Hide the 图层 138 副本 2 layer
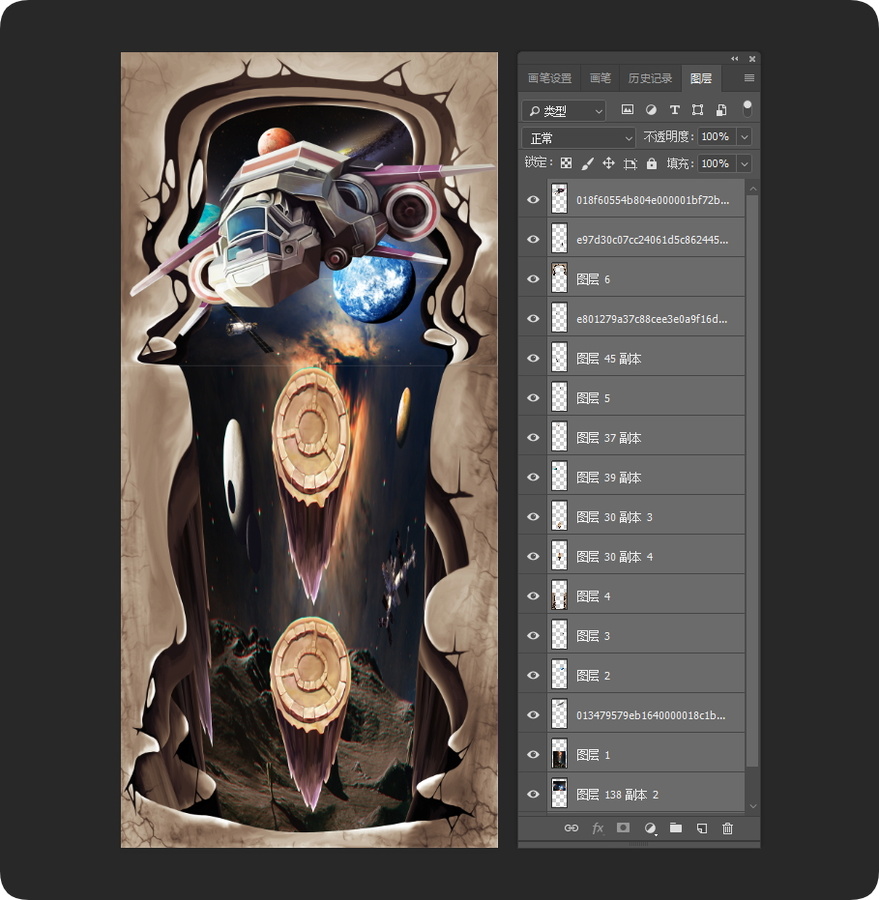The image size is (879, 900). point(533,794)
